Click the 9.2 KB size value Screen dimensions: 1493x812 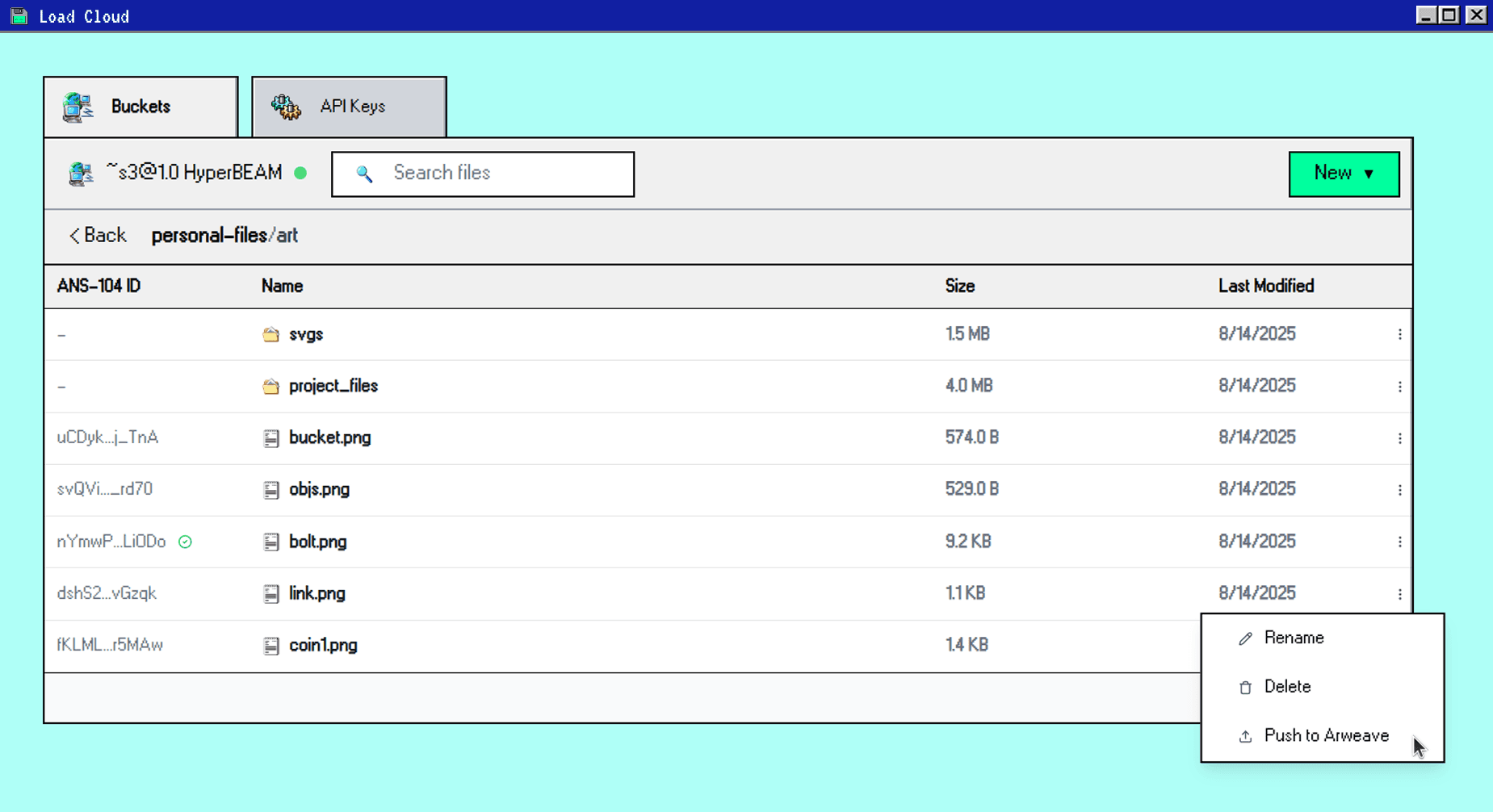point(968,542)
